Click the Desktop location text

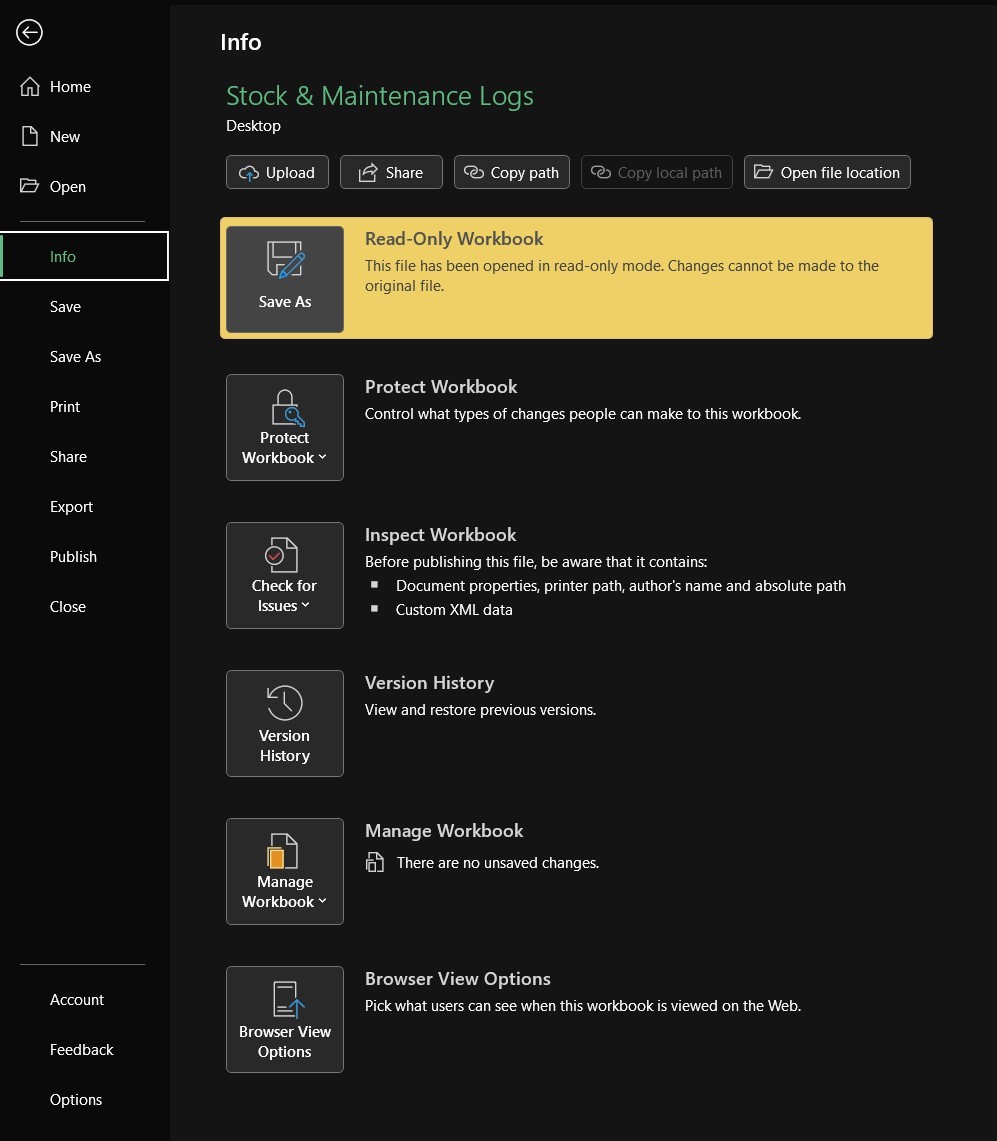click(x=253, y=125)
